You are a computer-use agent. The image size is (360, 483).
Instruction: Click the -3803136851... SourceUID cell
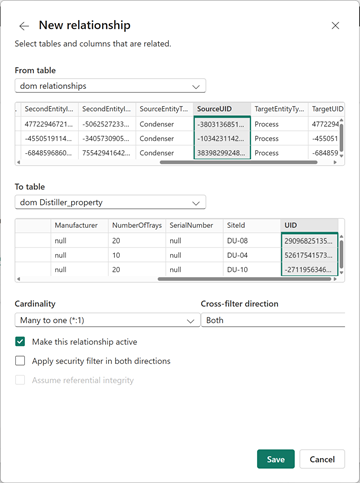click(222, 124)
